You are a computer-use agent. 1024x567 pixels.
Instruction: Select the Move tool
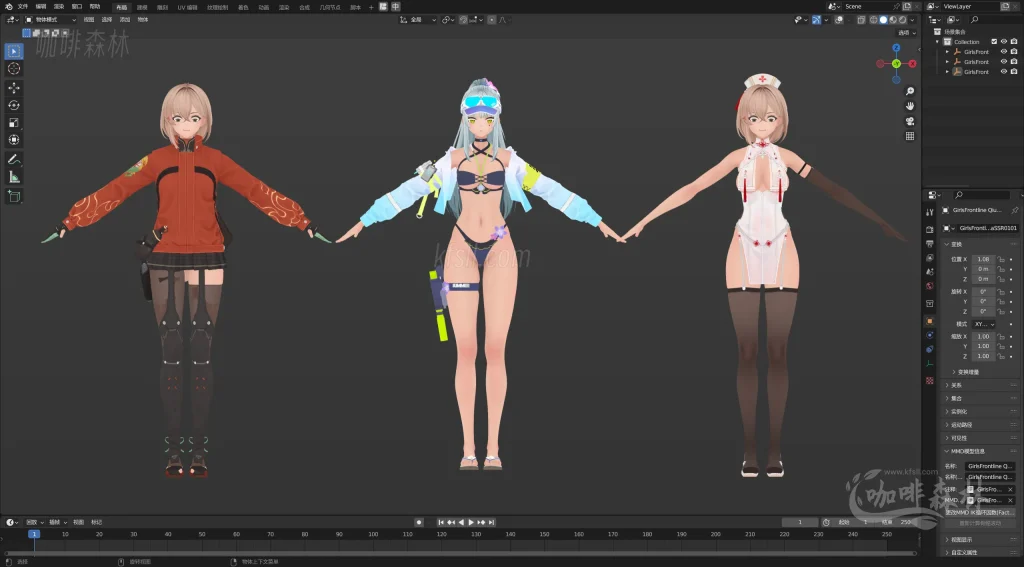[x=14, y=88]
